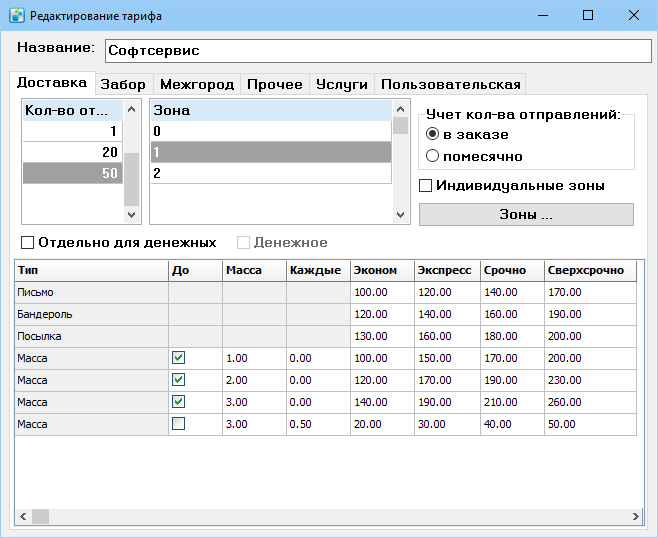658x538 pixels.
Task: Click Посылка Эконом cell 130.00
Action: tap(382, 336)
